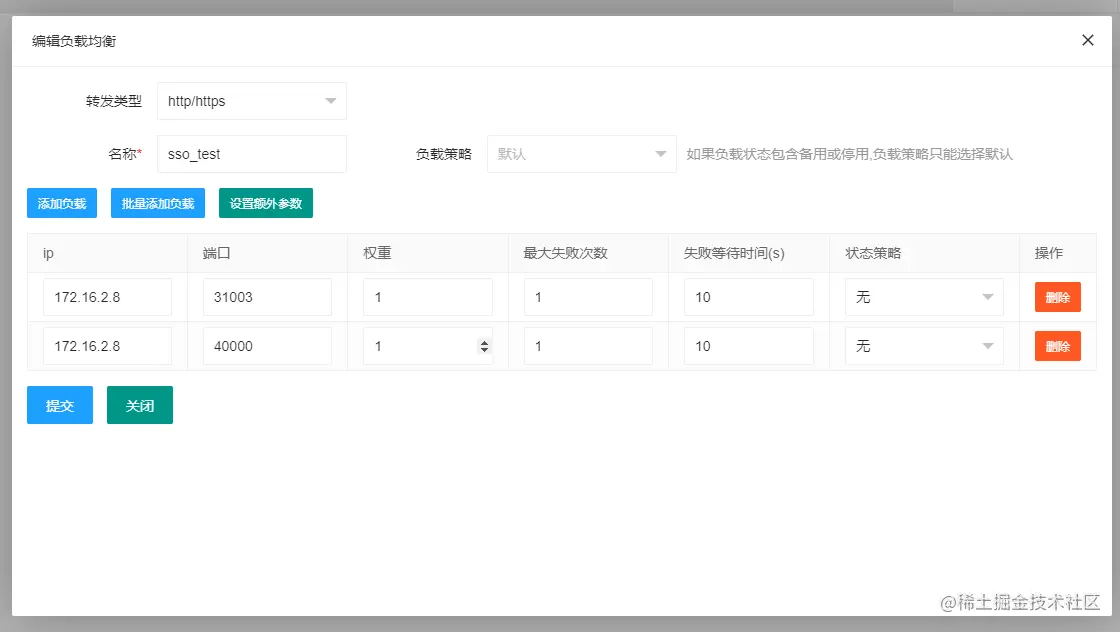Click the ip field showing 172.16.2.8 in row one
This screenshot has height=632, width=1120.
(107, 296)
